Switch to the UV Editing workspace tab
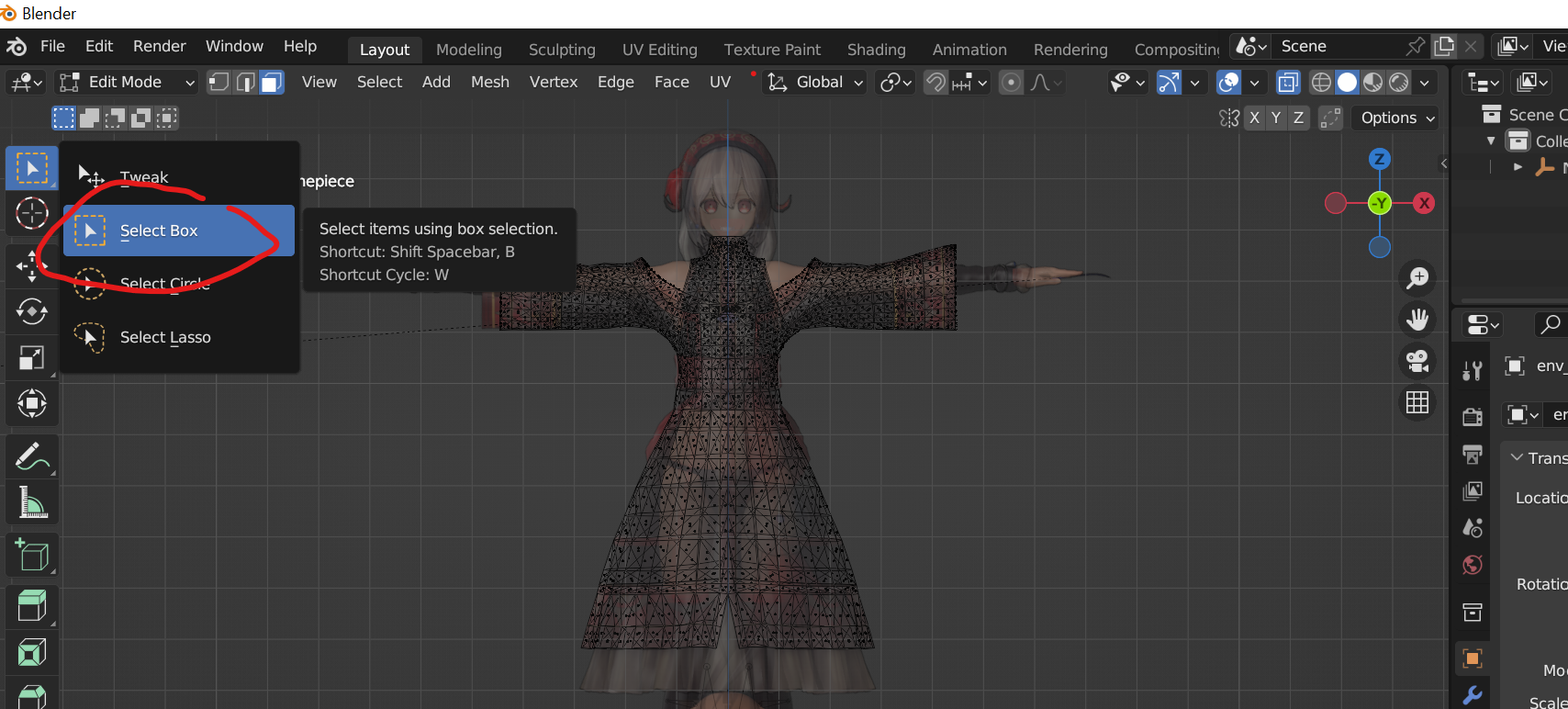This screenshot has width=1568, height=709. (x=660, y=50)
